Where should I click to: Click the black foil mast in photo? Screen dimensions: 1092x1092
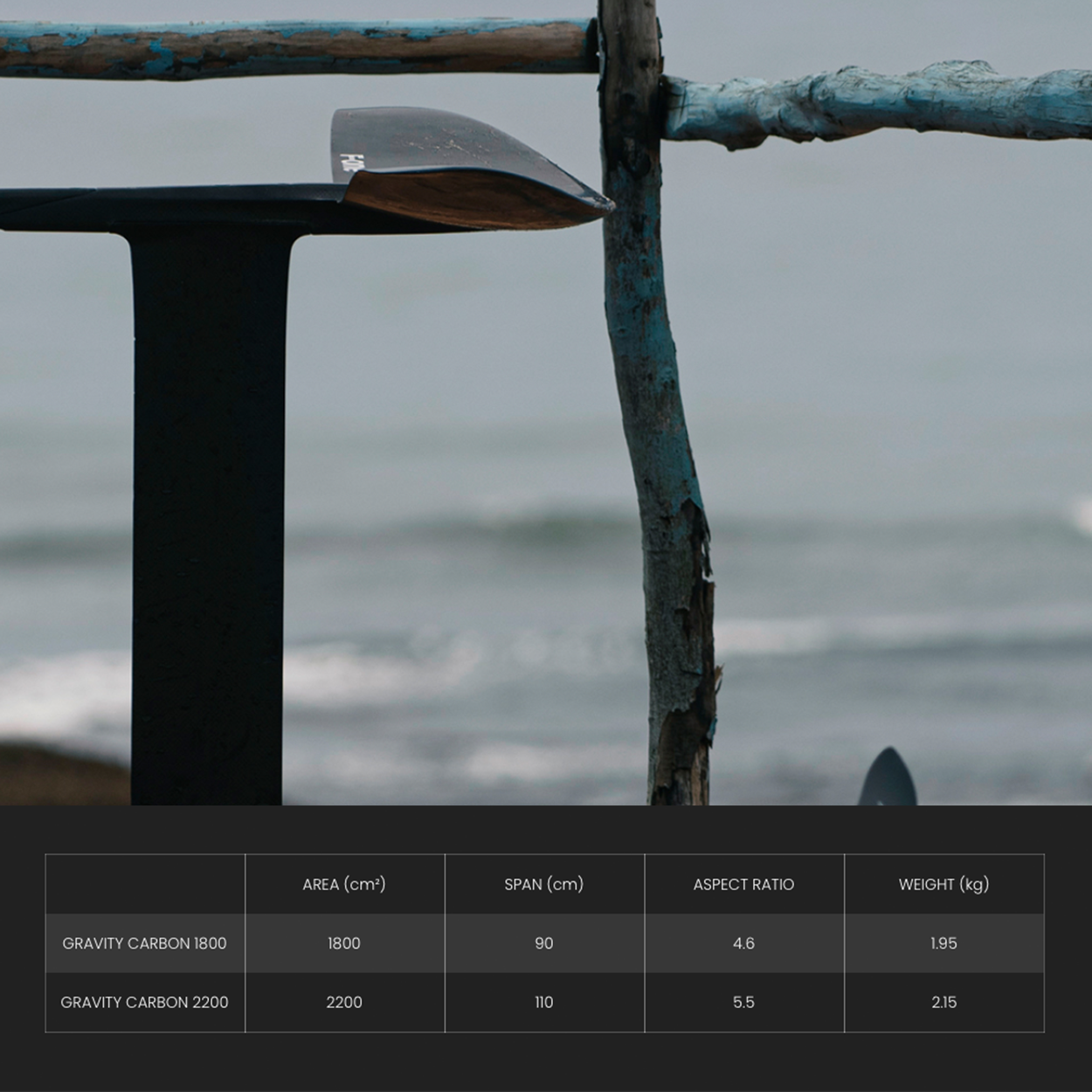pos(207,524)
